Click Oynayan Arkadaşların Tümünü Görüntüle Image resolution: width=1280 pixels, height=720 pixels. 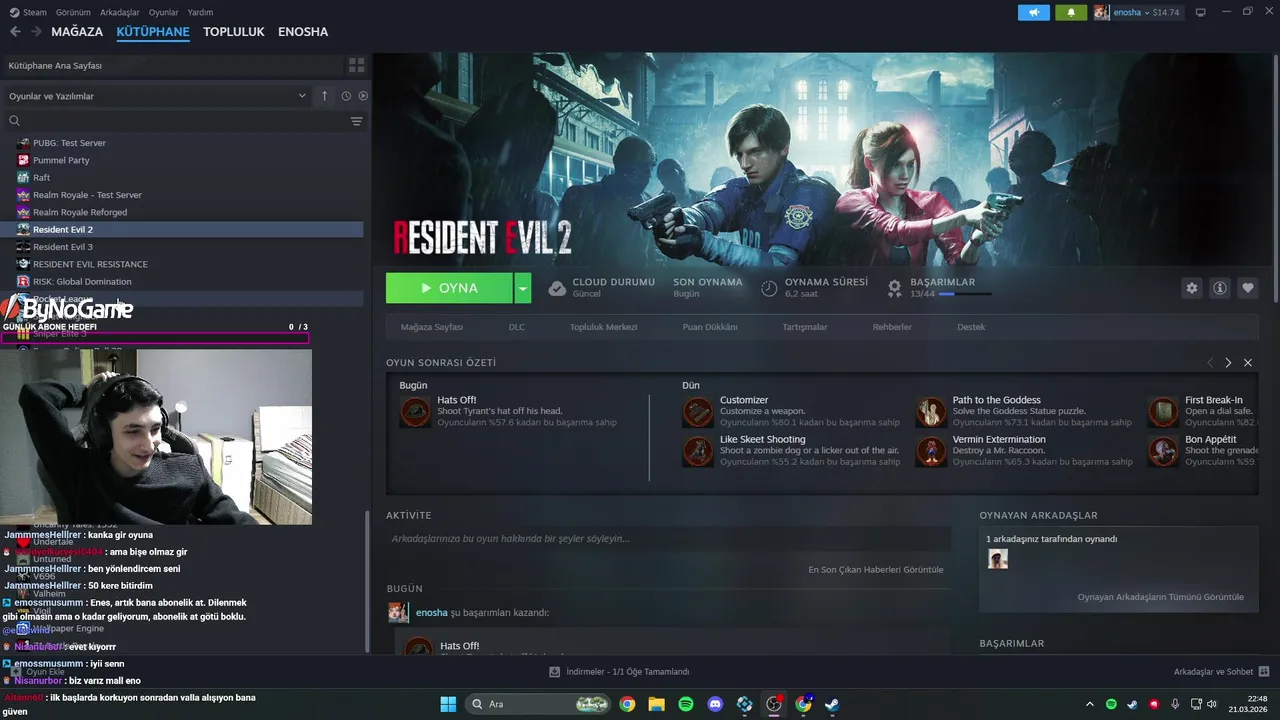click(1161, 597)
